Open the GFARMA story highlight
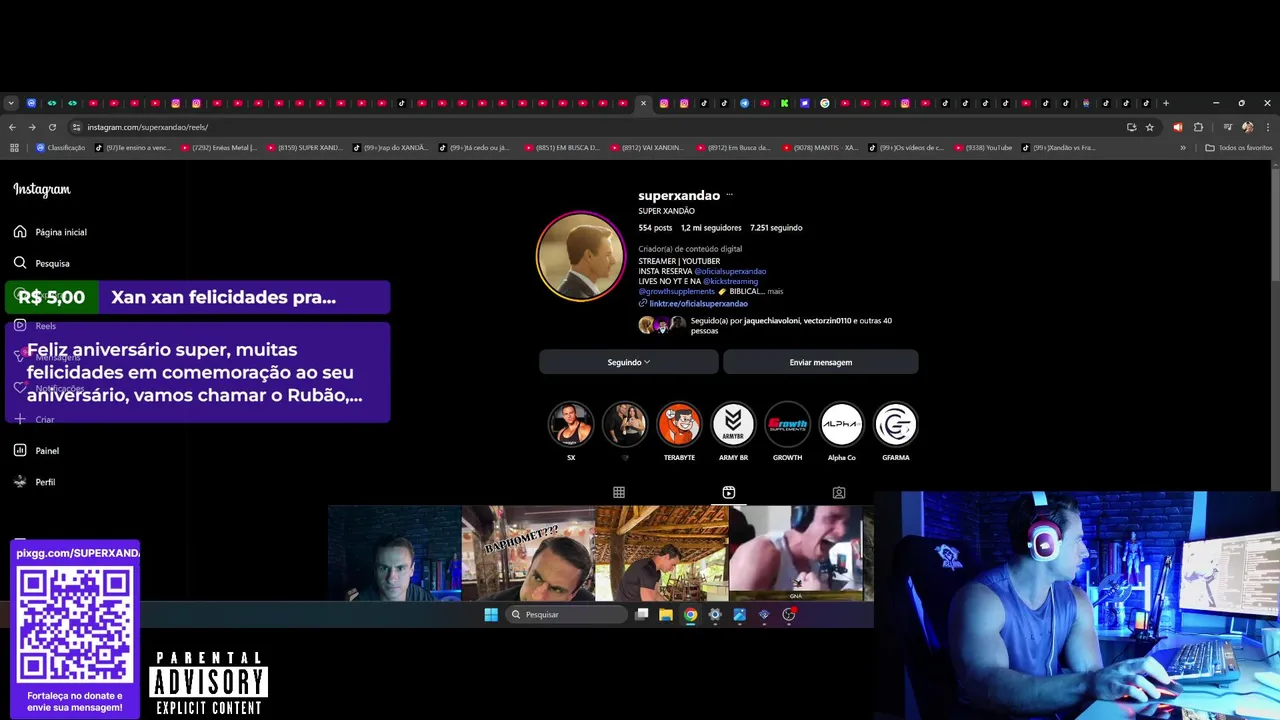Viewport: 1280px width, 720px height. pyautogui.click(x=895, y=424)
